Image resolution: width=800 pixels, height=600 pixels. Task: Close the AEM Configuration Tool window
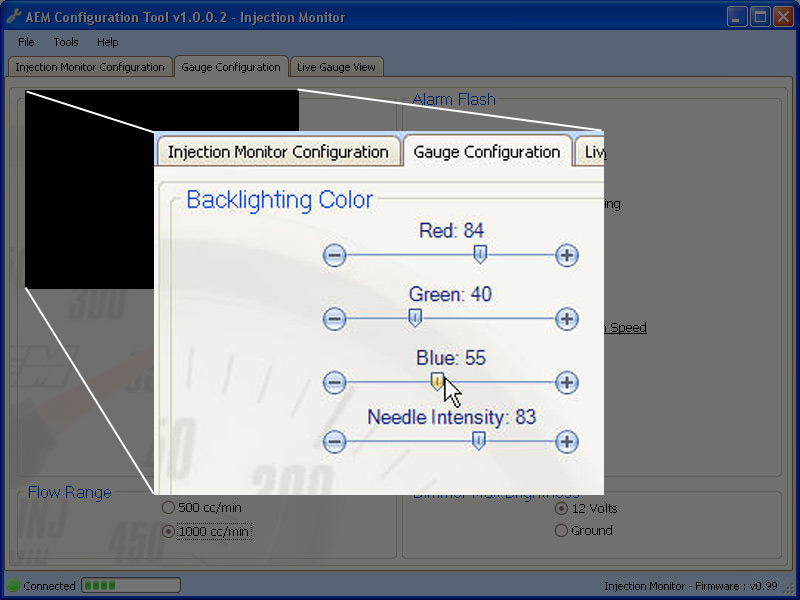click(x=783, y=17)
